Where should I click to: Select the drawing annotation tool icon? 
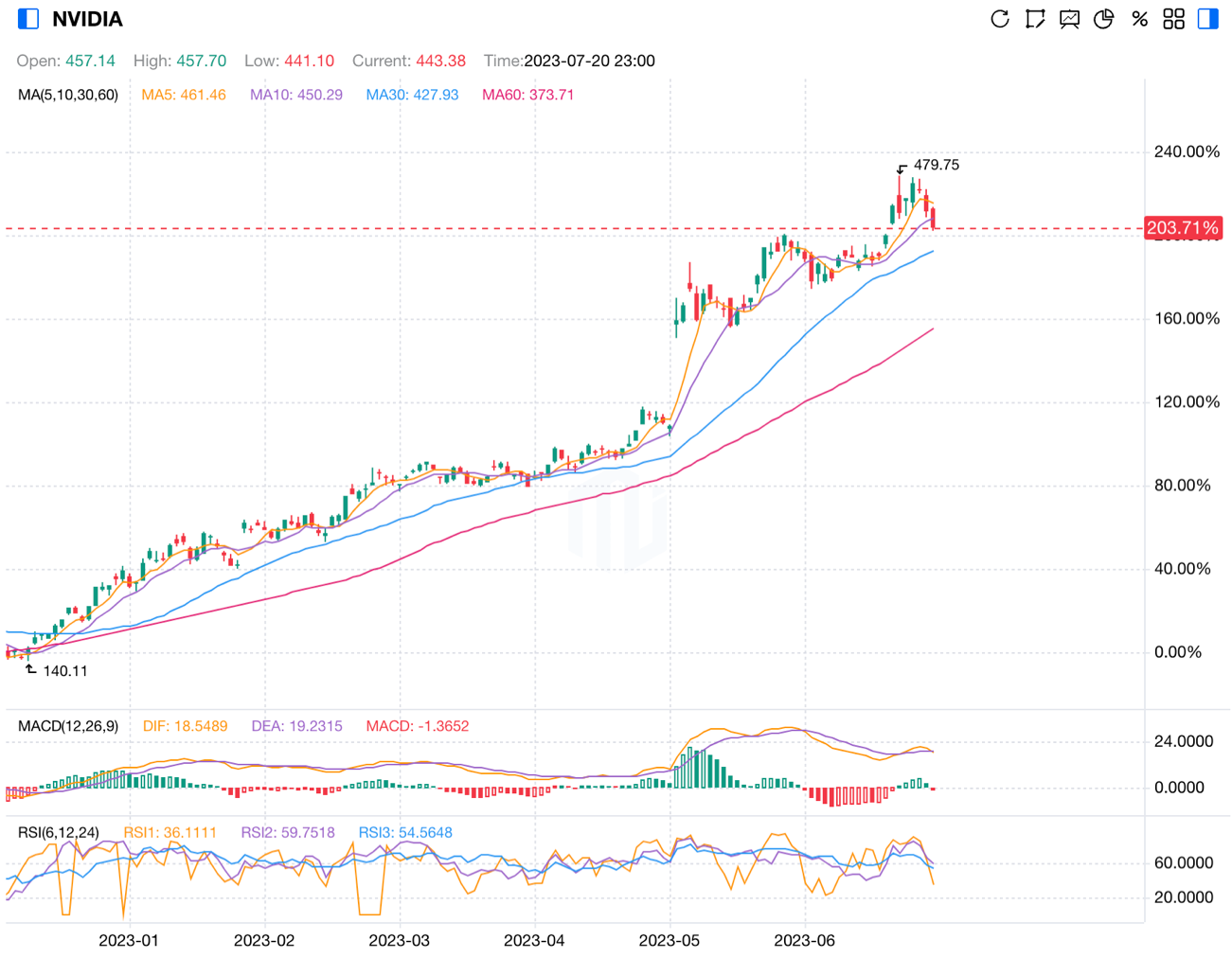point(1034,19)
